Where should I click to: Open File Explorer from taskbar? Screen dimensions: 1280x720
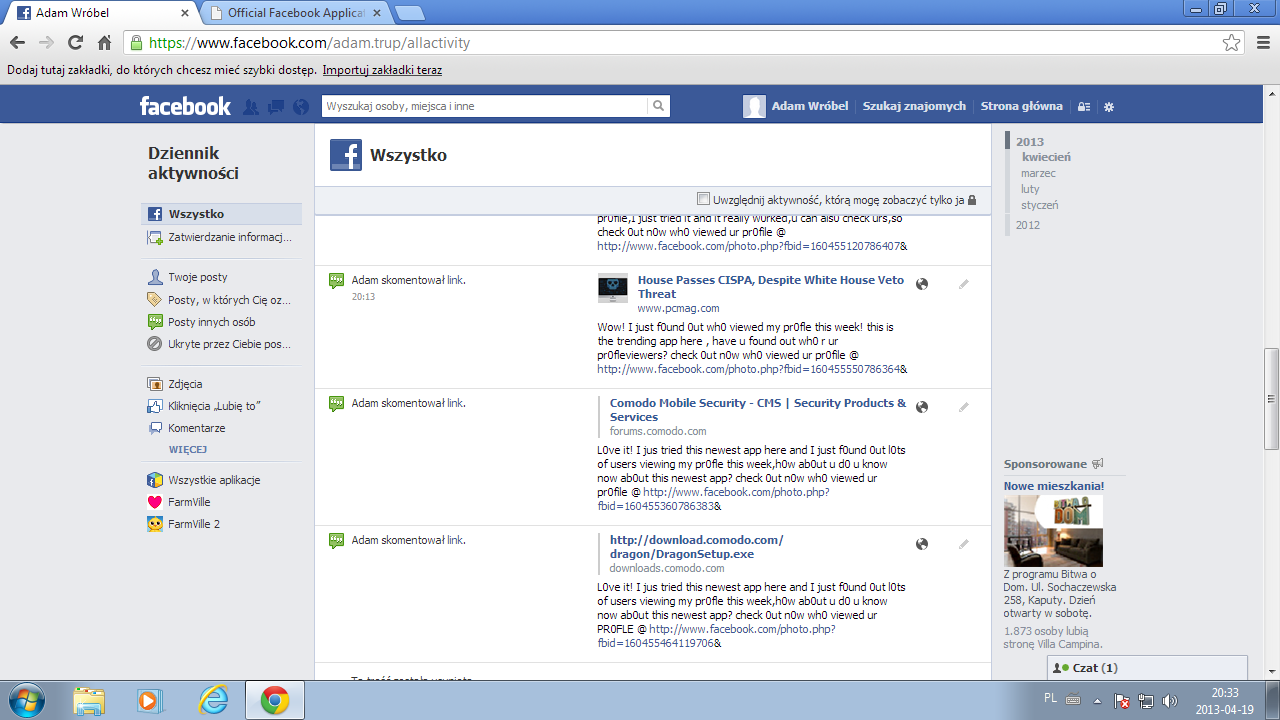coord(88,700)
